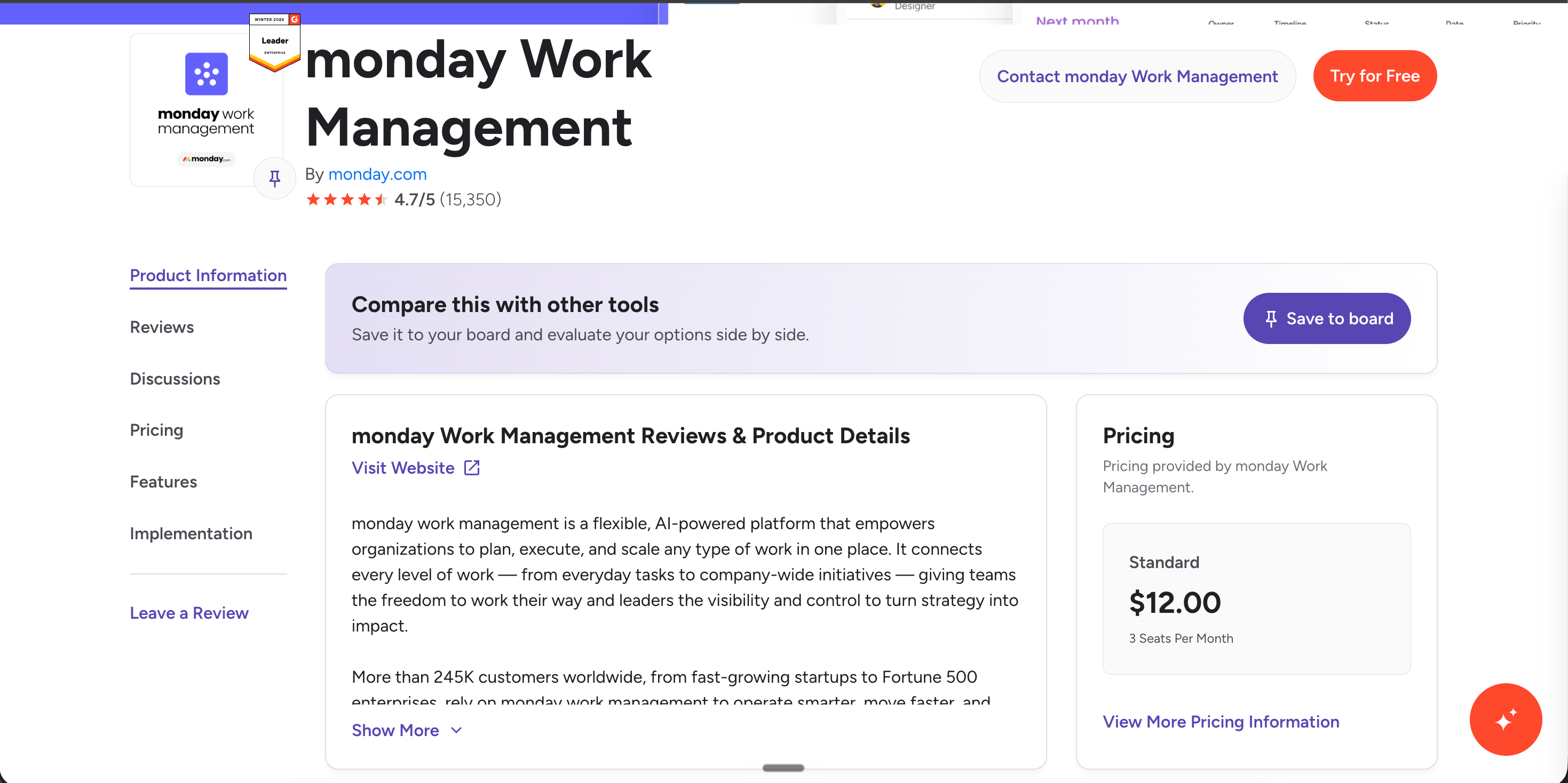Click the pin icon beside product logo

(274, 178)
